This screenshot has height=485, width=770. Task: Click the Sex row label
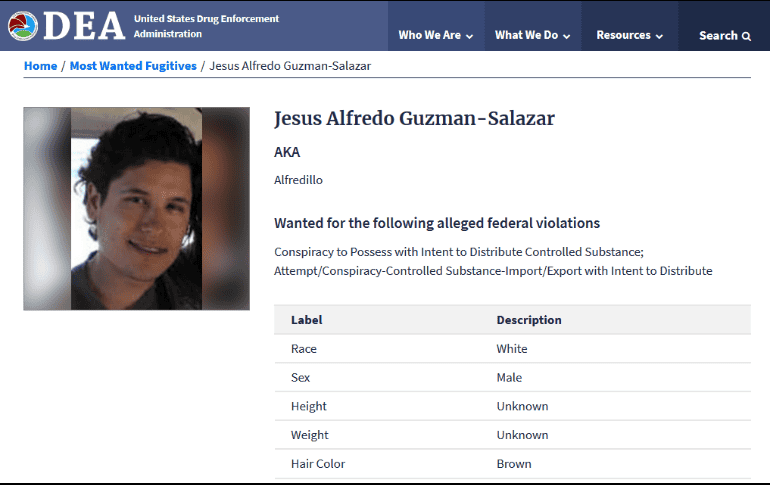coord(300,377)
